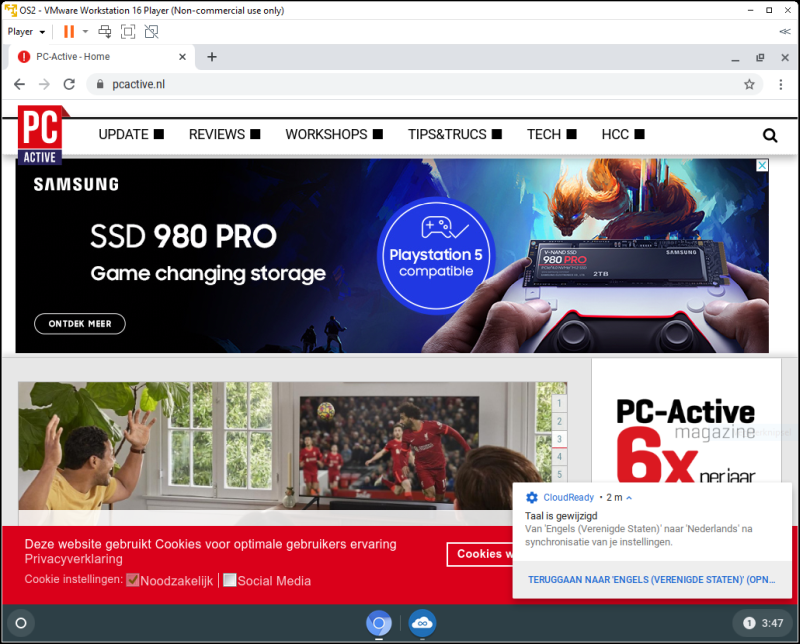The width and height of the screenshot is (800, 644).
Task: Go back to previous page
Action: tap(19, 84)
